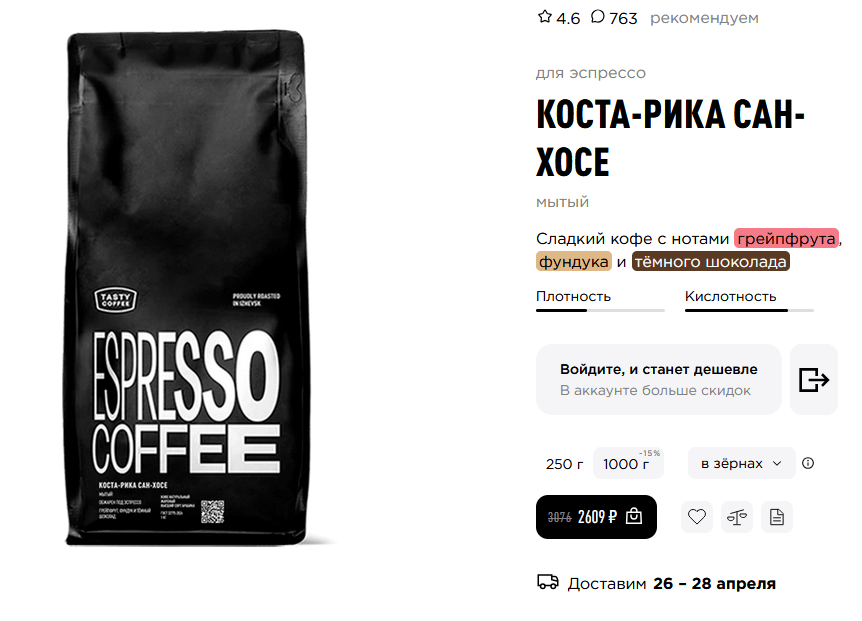Viewport: 862px width, 621px height.
Task: Click the delivery truck icon
Action: click(x=548, y=582)
